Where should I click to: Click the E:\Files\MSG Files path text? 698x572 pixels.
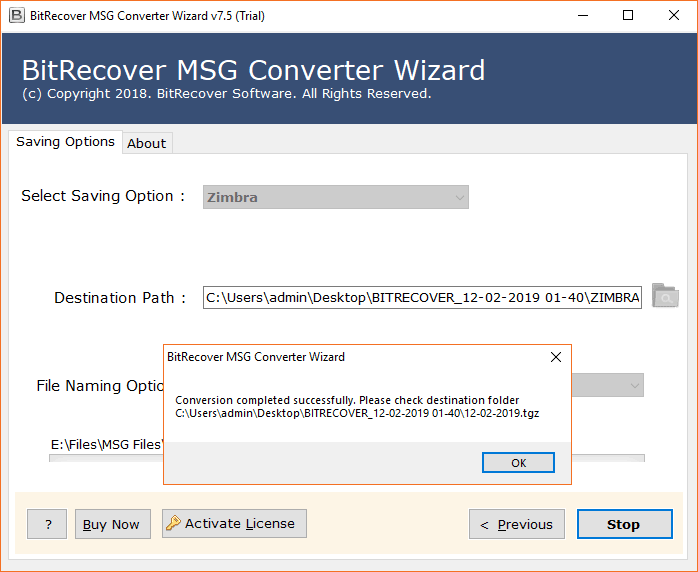pos(107,444)
